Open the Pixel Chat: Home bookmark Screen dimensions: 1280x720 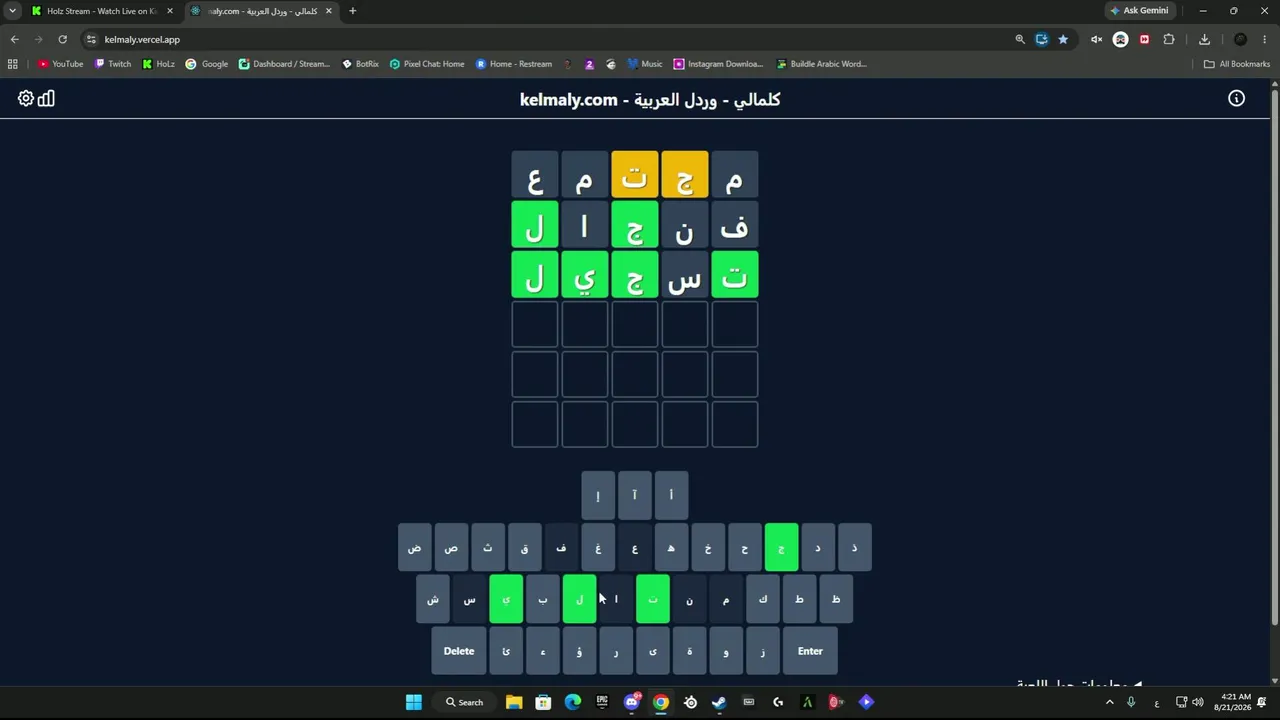pyautogui.click(x=427, y=64)
